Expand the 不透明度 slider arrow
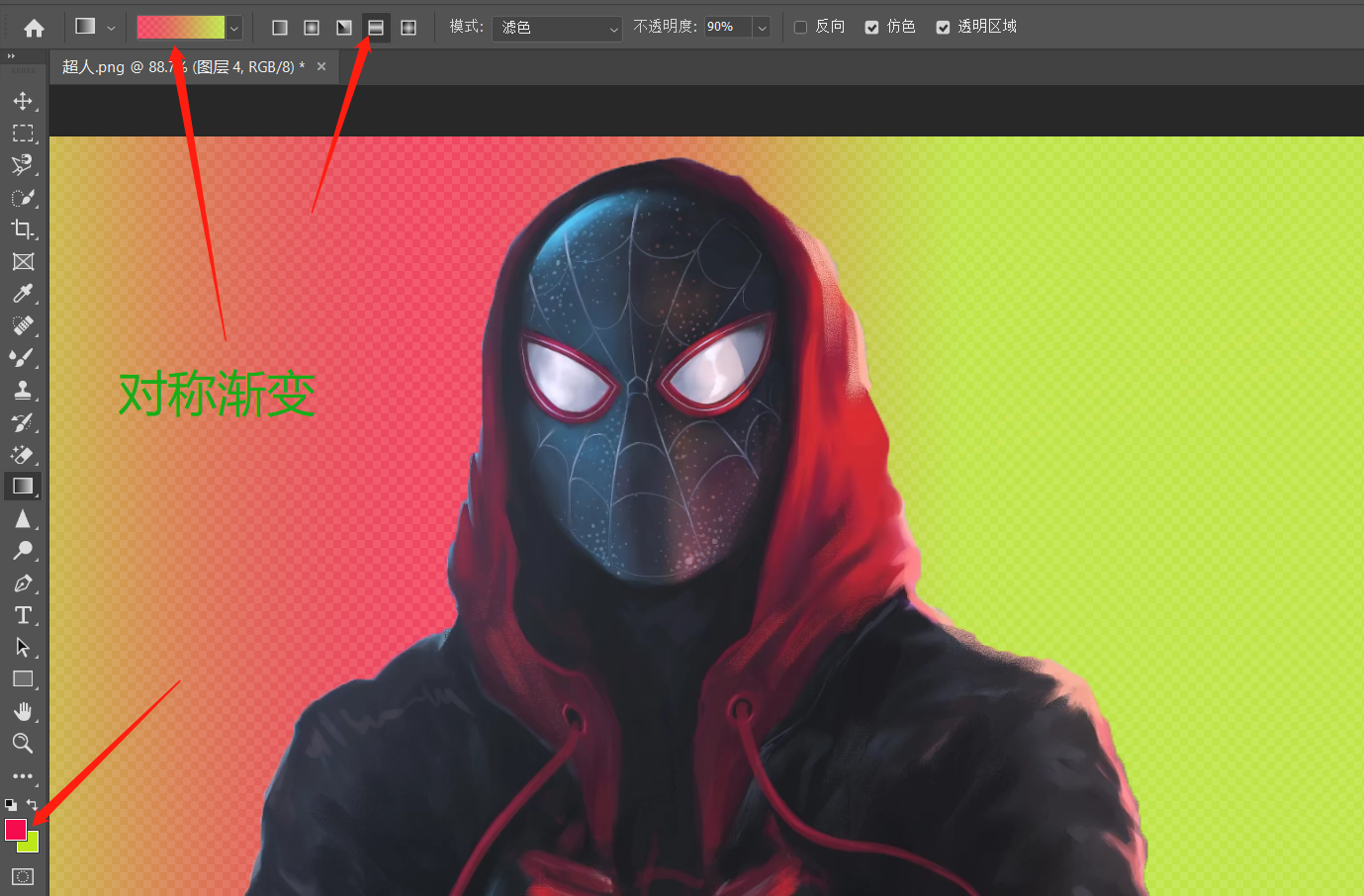The width and height of the screenshot is (1364, 896). point(763,28)
